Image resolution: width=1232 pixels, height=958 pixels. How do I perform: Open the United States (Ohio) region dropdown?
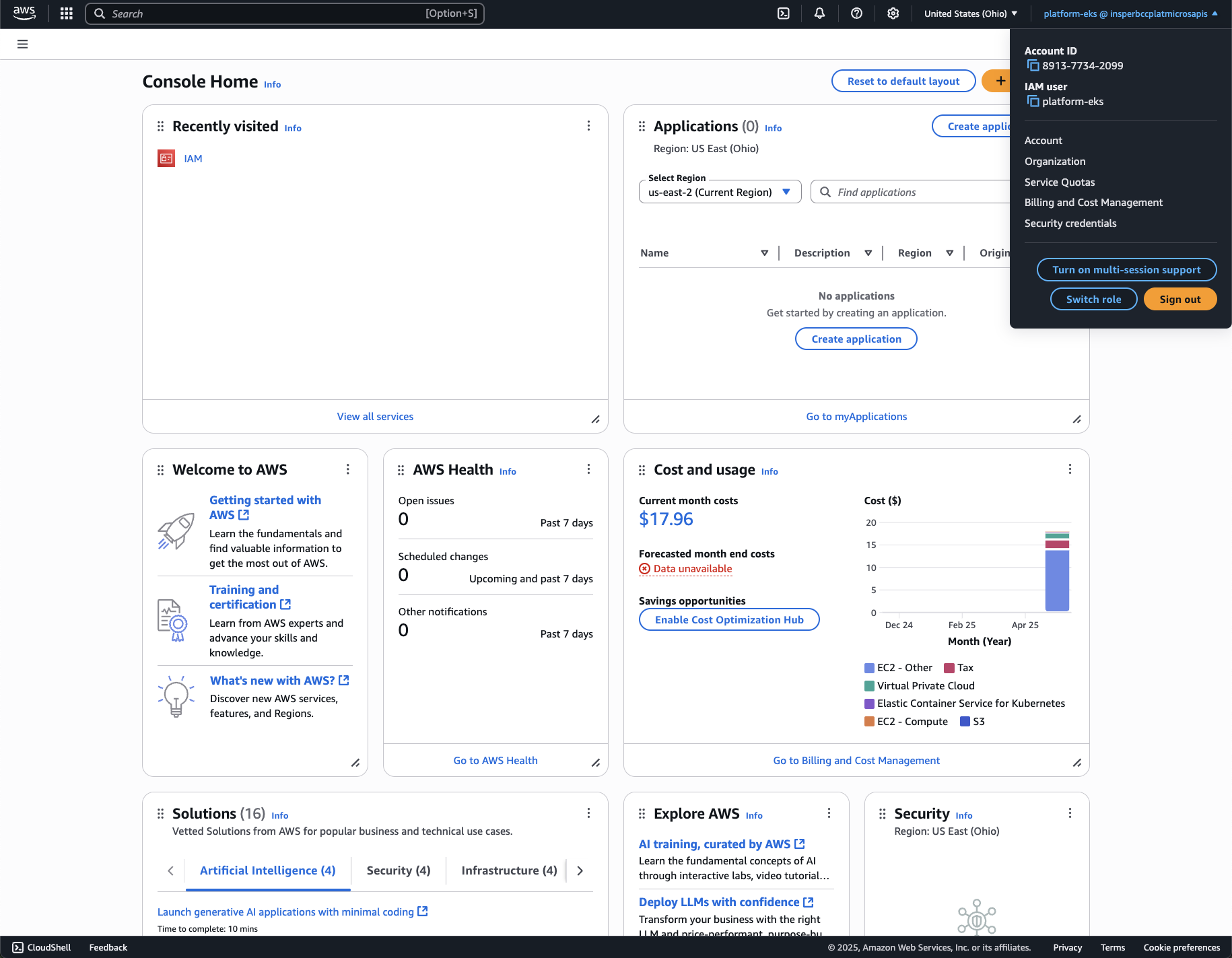[x=970, y=13]
